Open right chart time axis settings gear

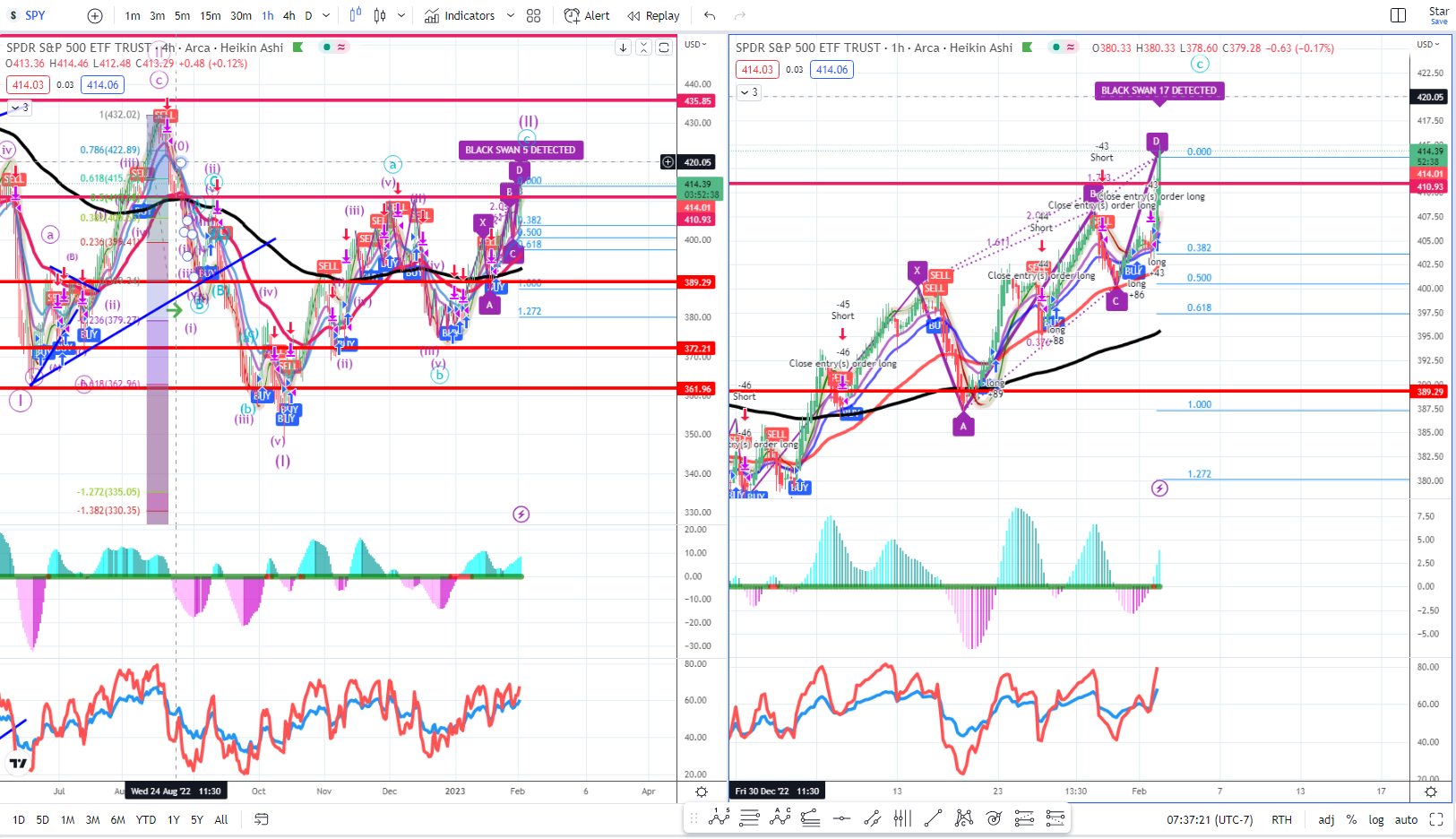point(1431,791)
